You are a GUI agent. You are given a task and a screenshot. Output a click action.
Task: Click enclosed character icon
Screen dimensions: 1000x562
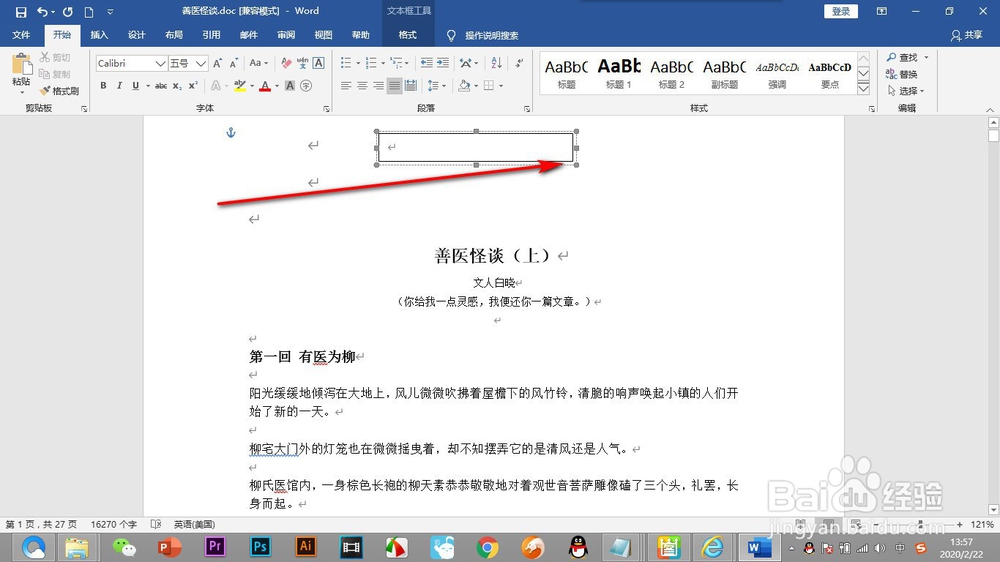coord(306,85)
